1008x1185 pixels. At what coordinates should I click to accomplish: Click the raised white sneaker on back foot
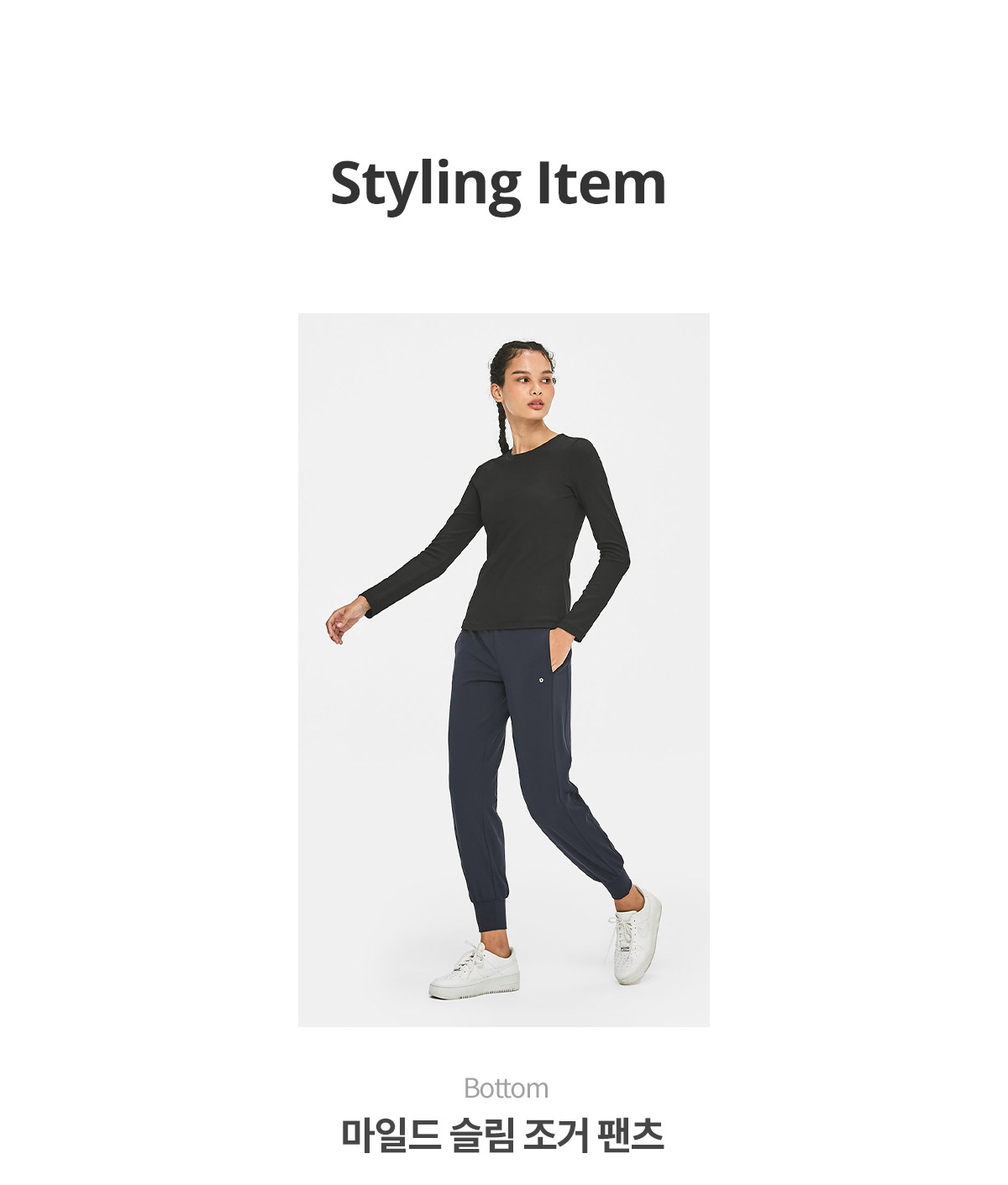(x=635, y=936)
